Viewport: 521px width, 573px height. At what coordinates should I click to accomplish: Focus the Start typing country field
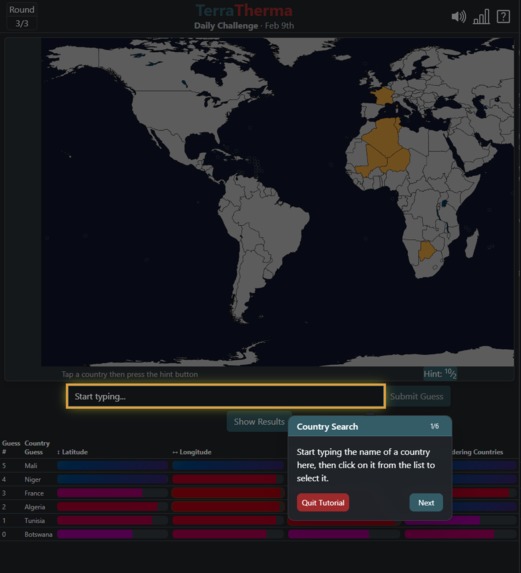point(226,396)
